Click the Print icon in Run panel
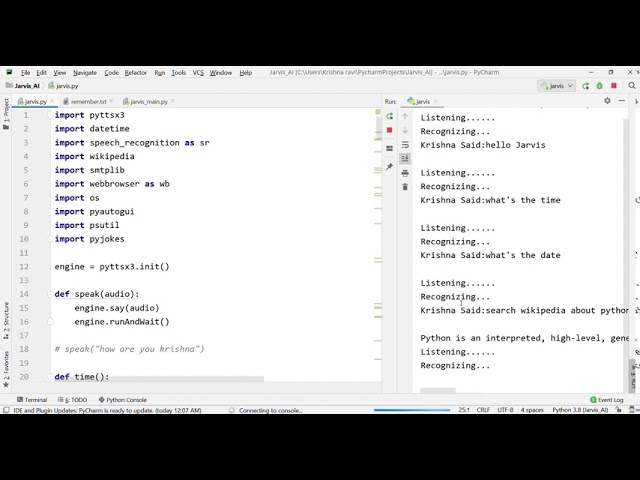 tap(405, 173)
